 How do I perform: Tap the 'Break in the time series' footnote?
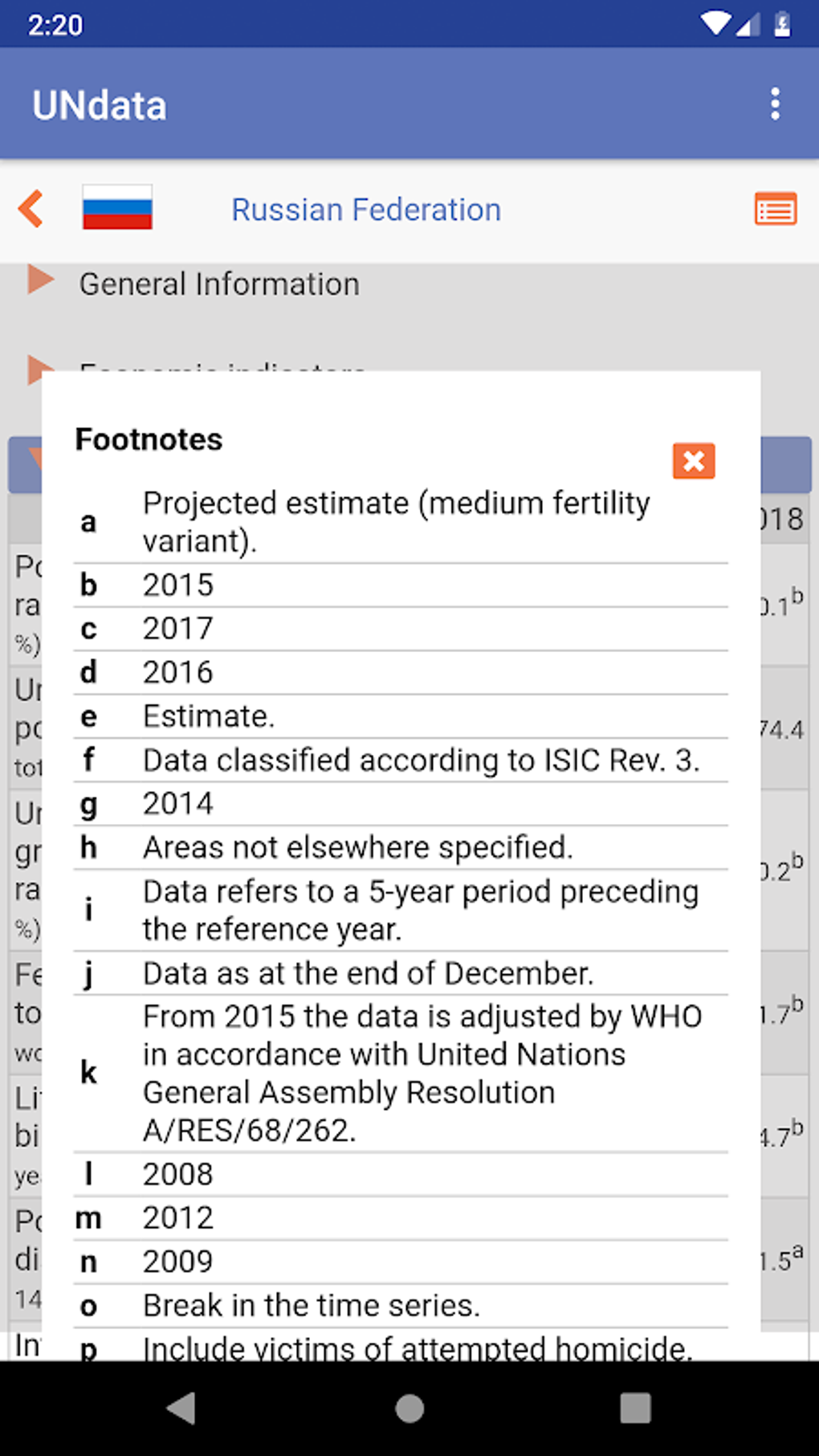312,1305
